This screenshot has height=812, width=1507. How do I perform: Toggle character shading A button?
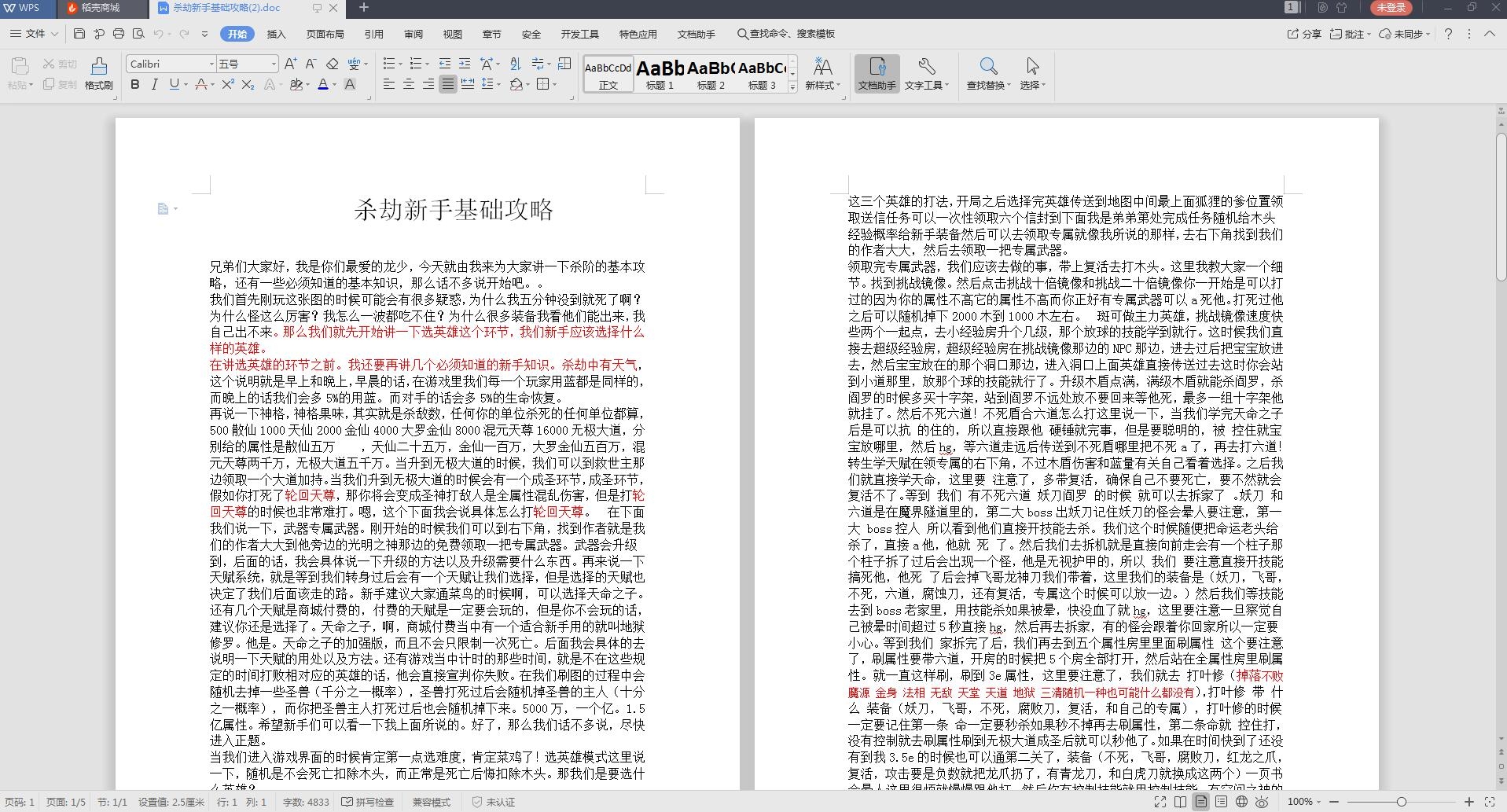(x=350, y=84)
